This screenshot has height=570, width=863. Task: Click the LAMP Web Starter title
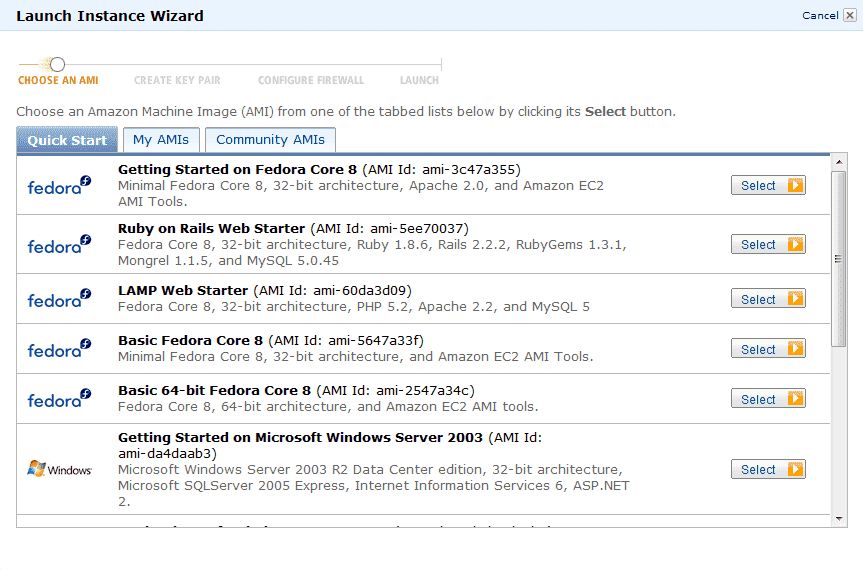pyautogui.click(x=183, y=291)
